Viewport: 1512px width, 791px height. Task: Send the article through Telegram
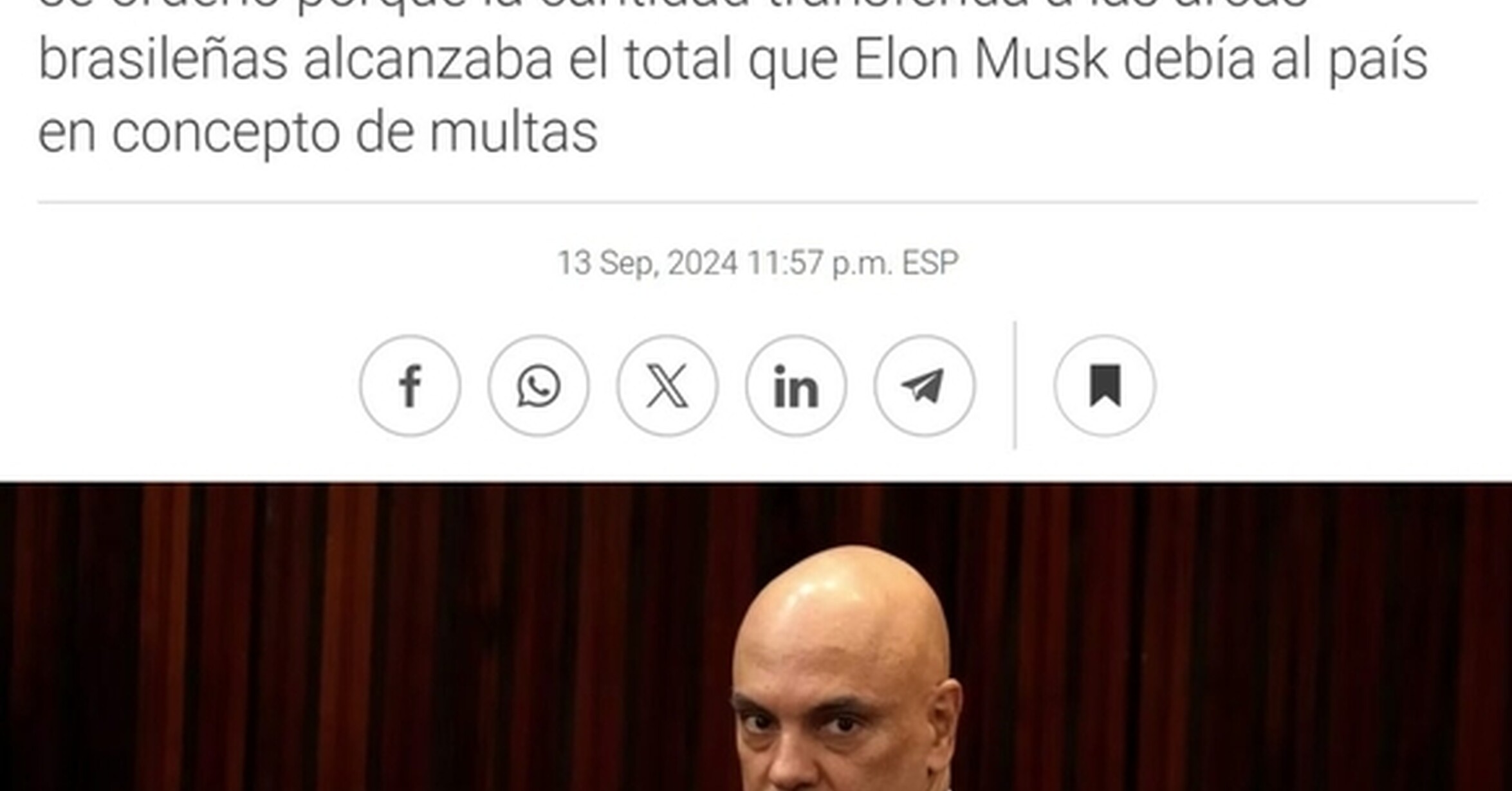(925, 386)
